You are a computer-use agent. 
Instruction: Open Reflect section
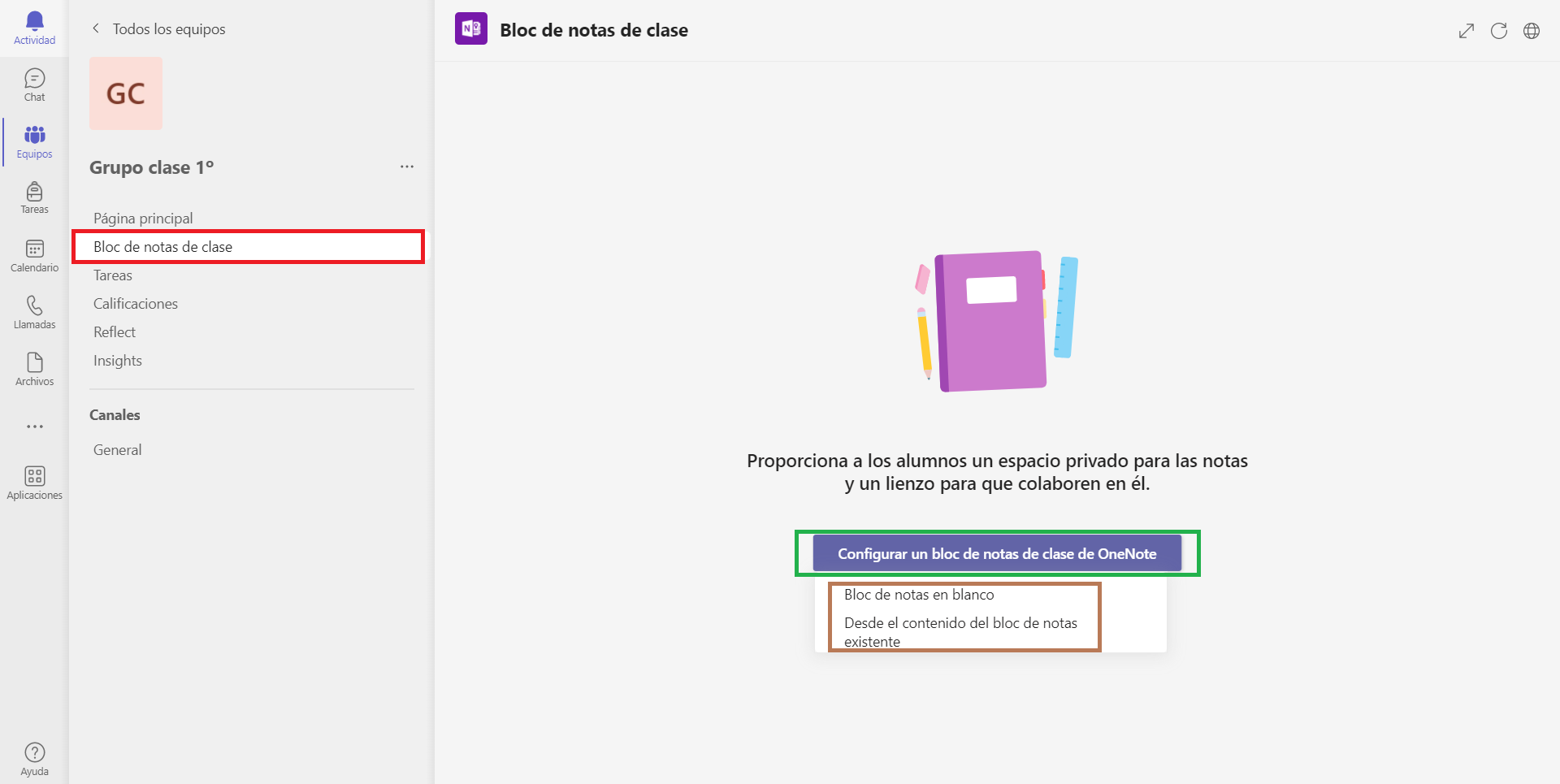tap(115, 332)
